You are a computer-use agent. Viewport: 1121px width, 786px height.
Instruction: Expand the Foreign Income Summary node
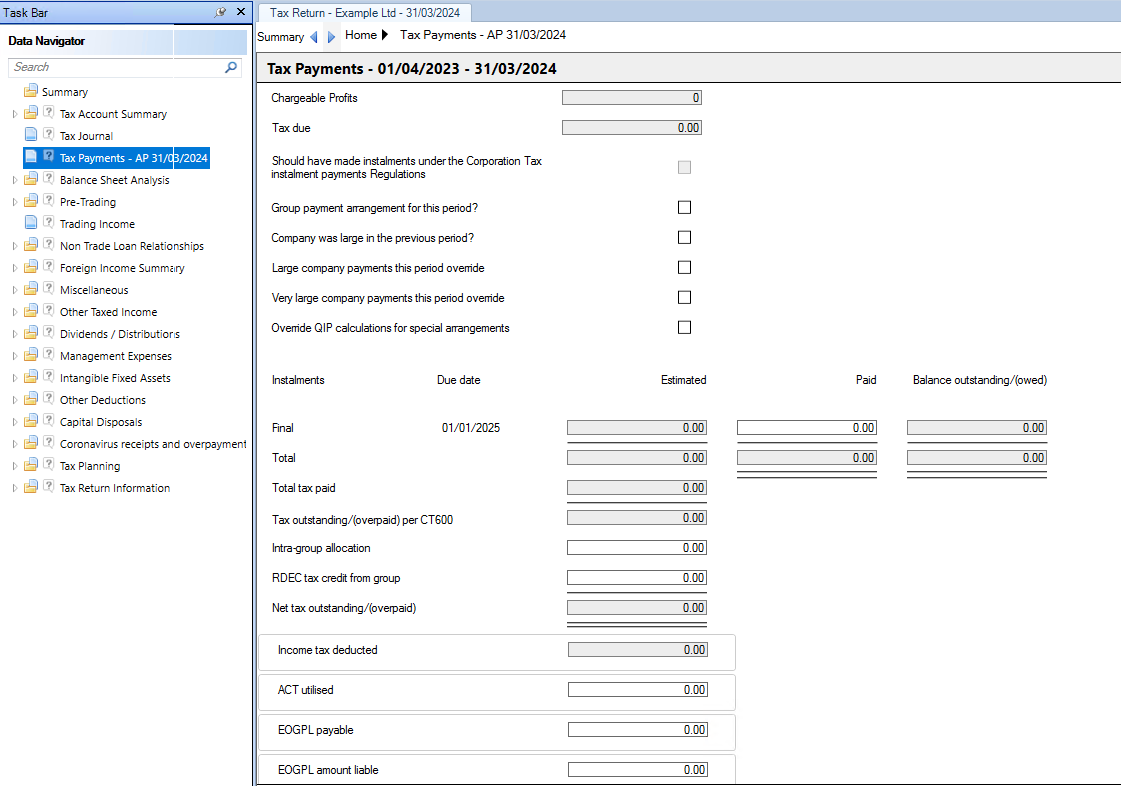15,268
